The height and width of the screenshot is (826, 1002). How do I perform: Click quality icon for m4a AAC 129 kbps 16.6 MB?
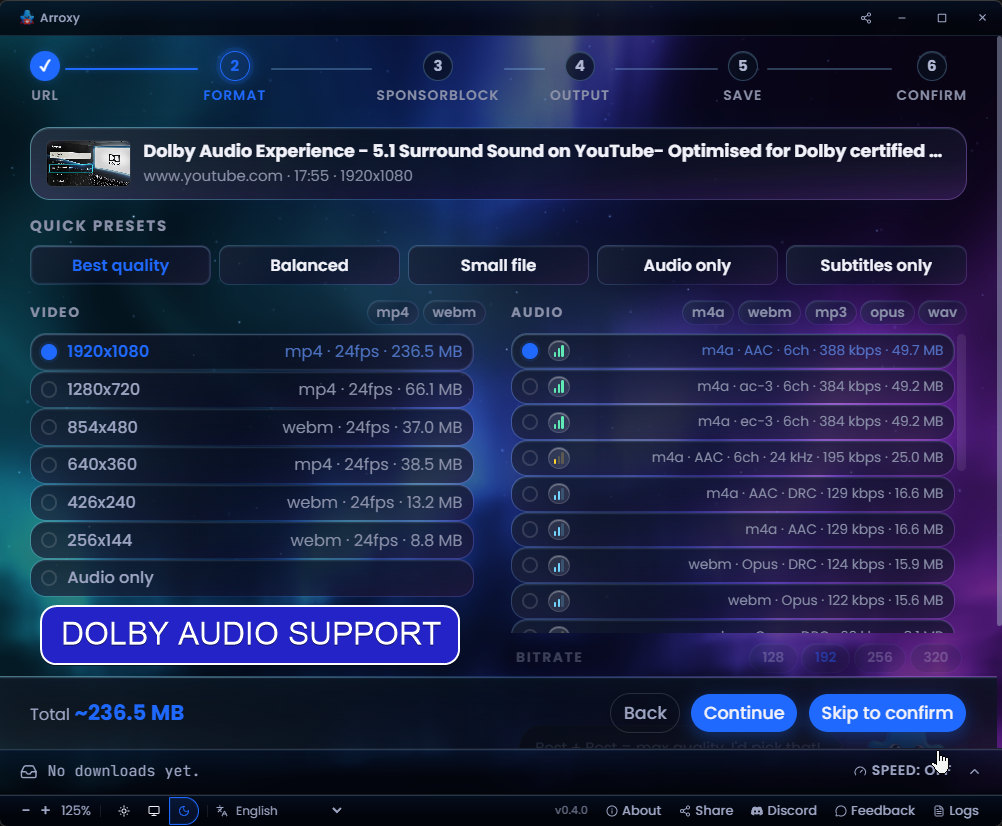[x=559, y=530]
